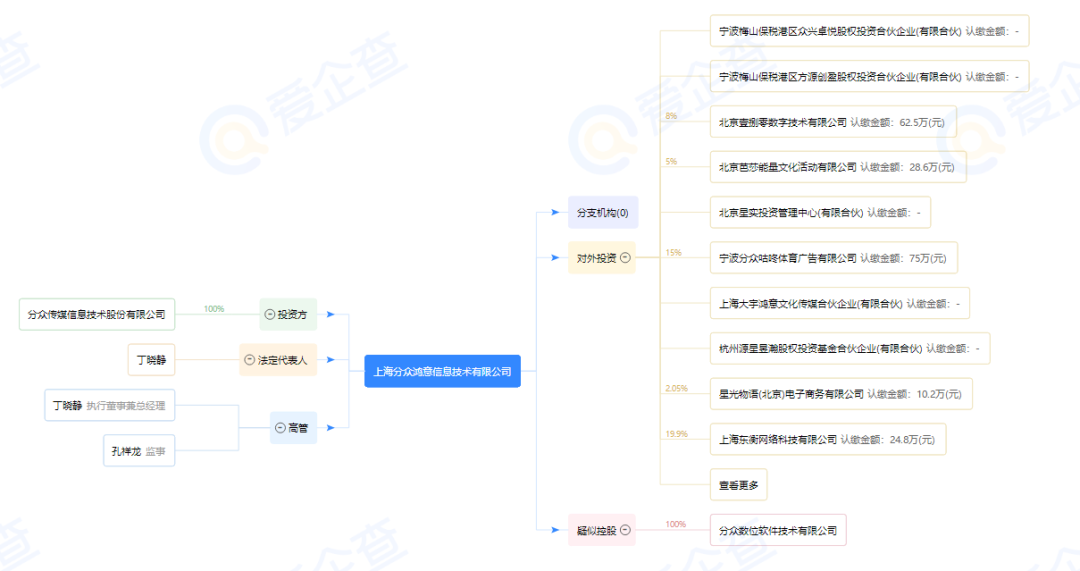Click the 5% share label
The width and height of the screenshot is (1080, 571).
click(671, 161)
